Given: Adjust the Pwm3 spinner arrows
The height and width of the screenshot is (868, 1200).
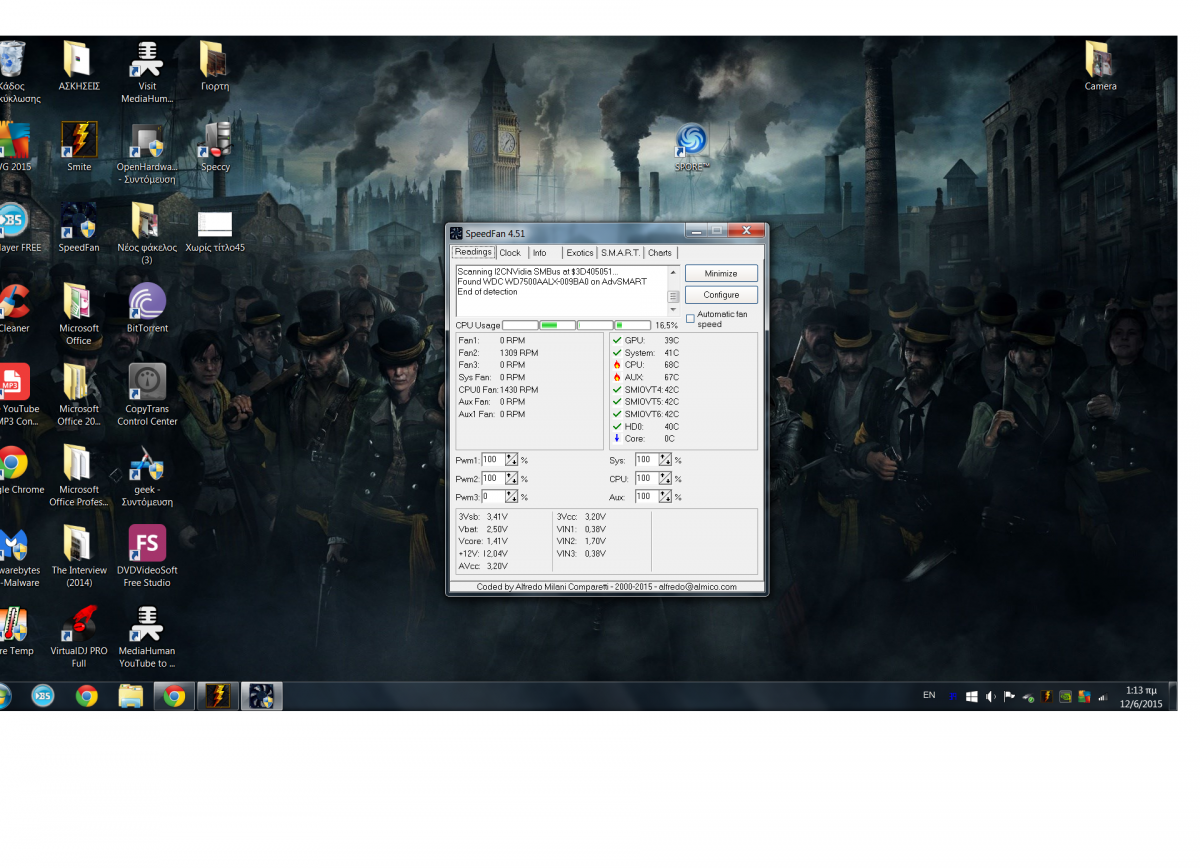Looking at the screenshot, I should click(512, 497).
